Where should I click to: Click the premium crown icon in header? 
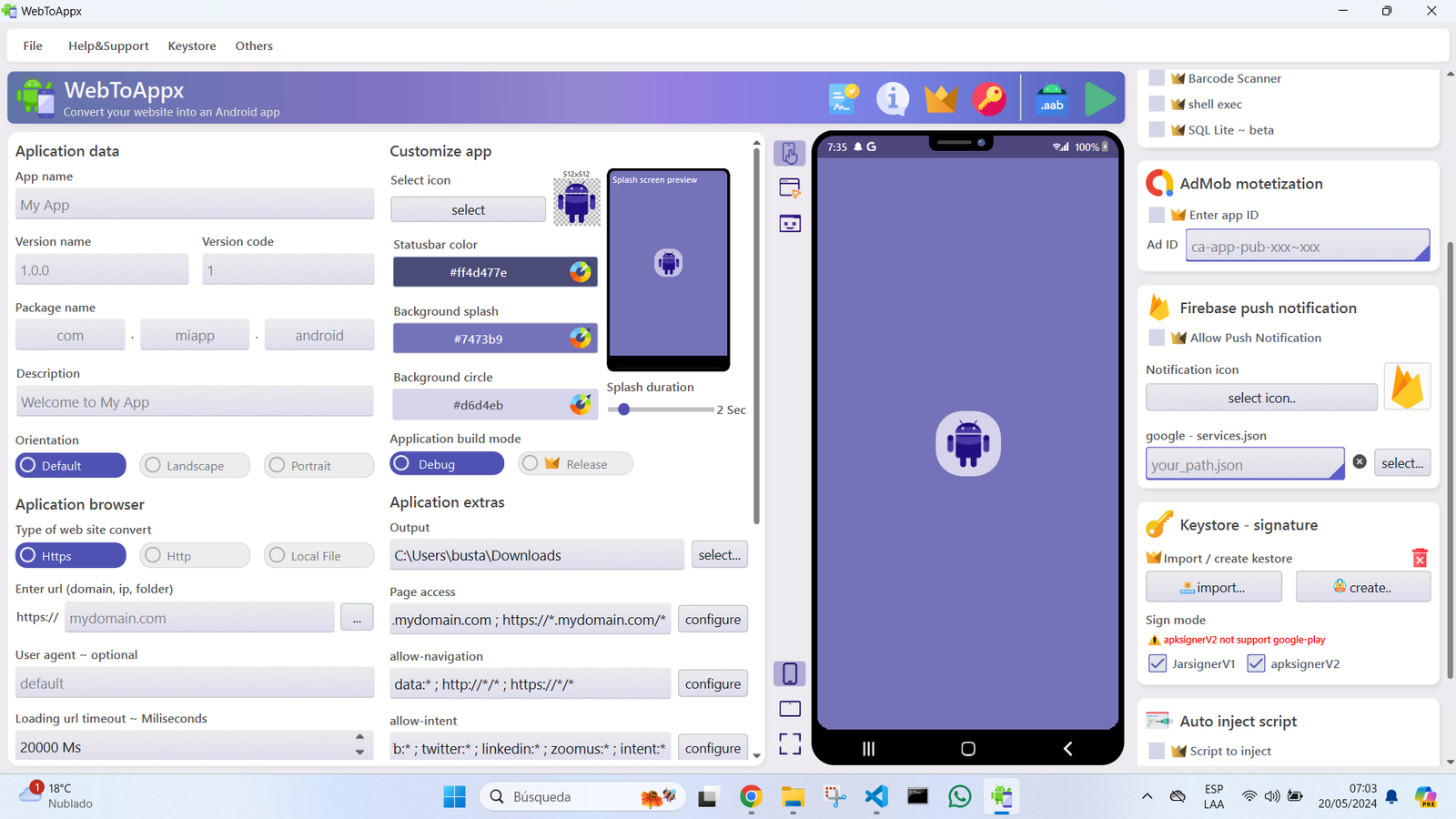tap(941, 98)
